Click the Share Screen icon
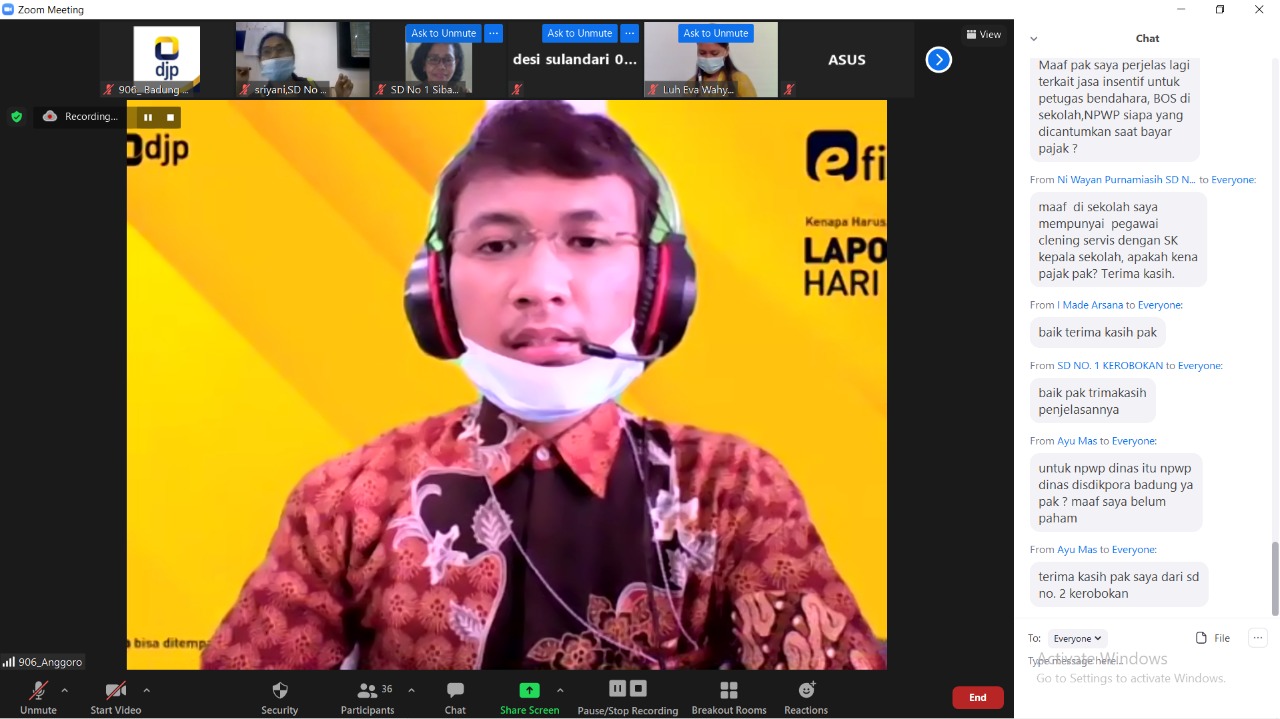The image size is (1280, 719). (x=529, y=691)
